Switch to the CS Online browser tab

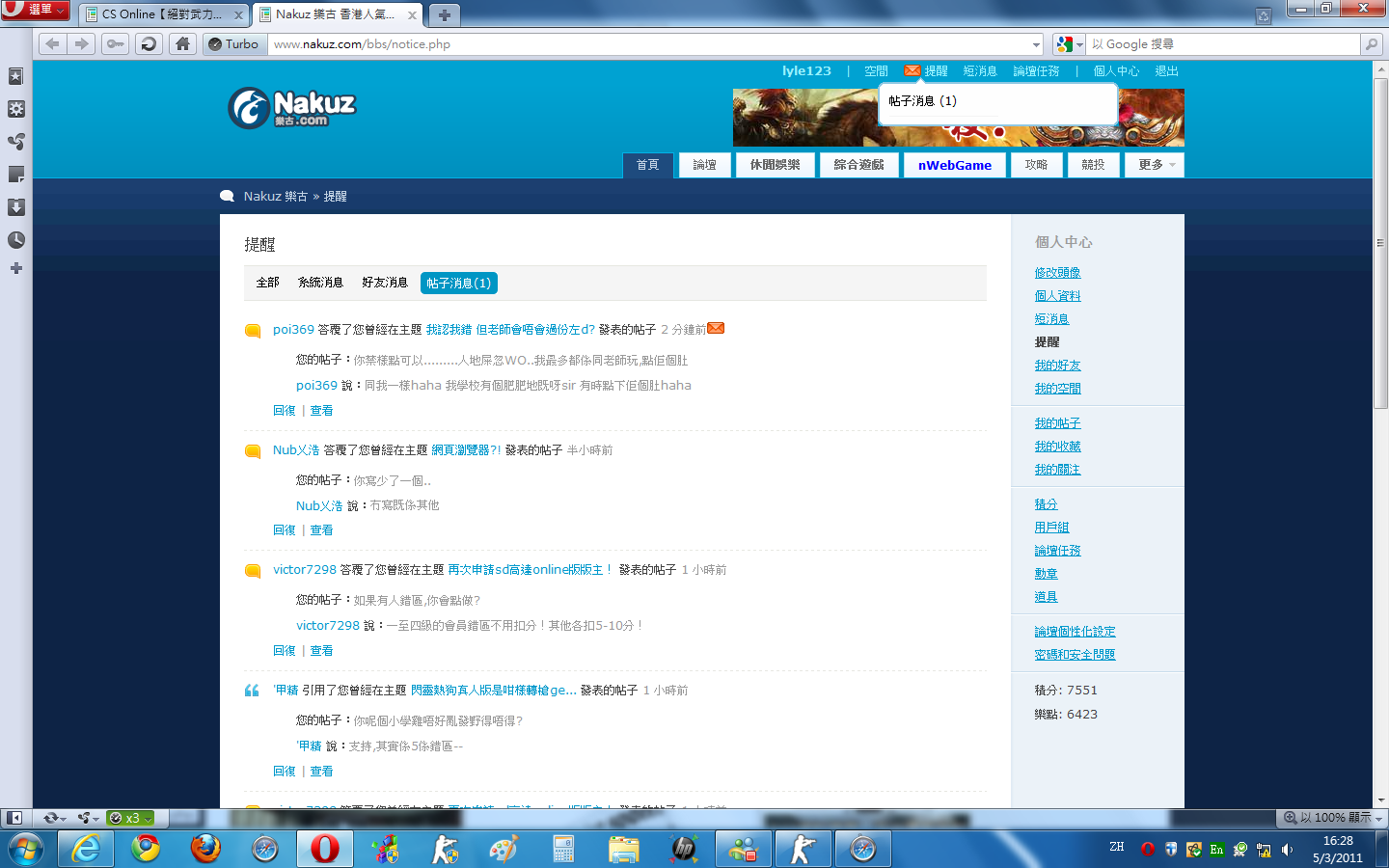(x=161, y=14)
